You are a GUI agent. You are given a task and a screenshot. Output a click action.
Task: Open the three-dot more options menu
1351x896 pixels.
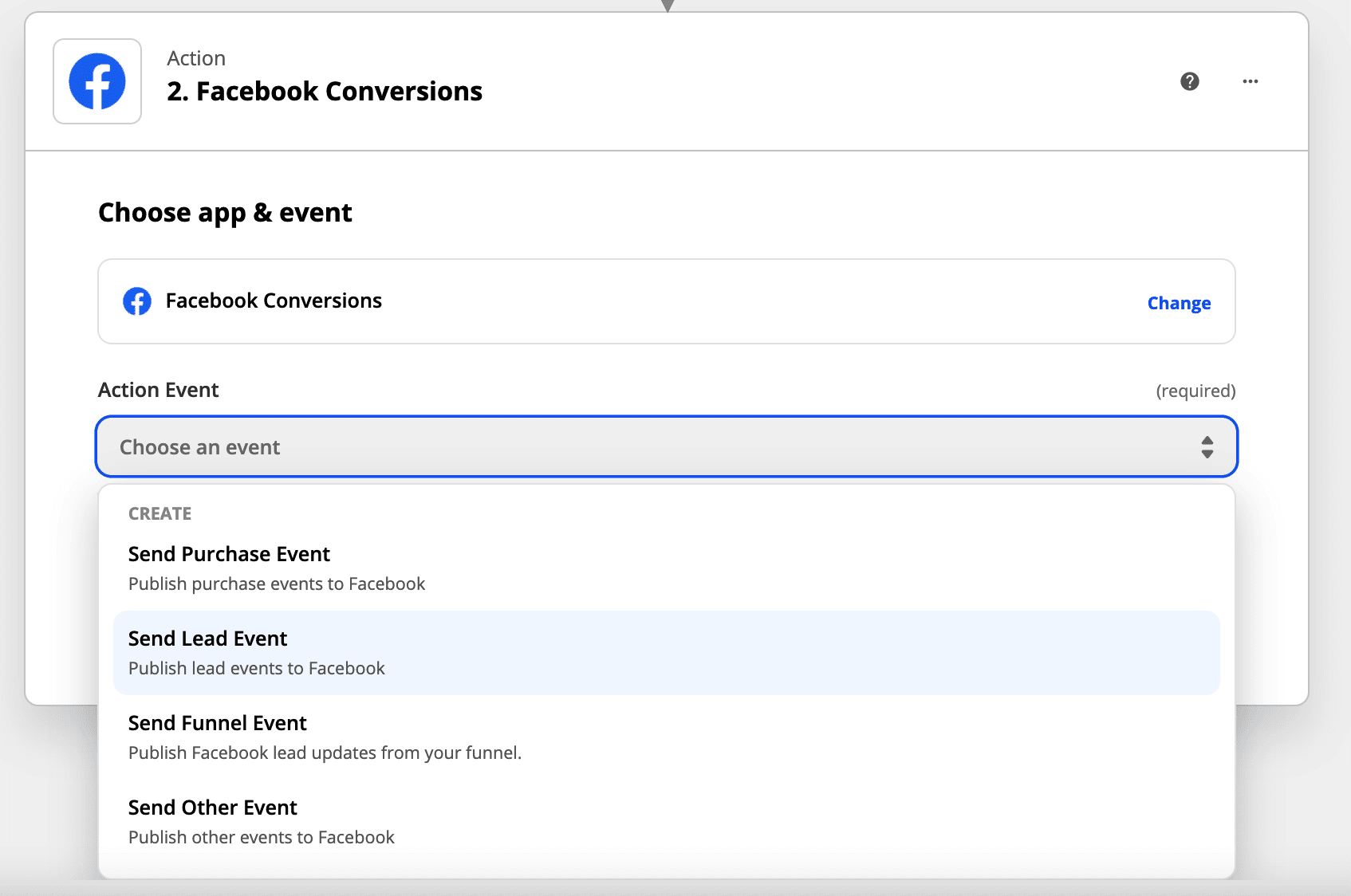(1251, 81)
